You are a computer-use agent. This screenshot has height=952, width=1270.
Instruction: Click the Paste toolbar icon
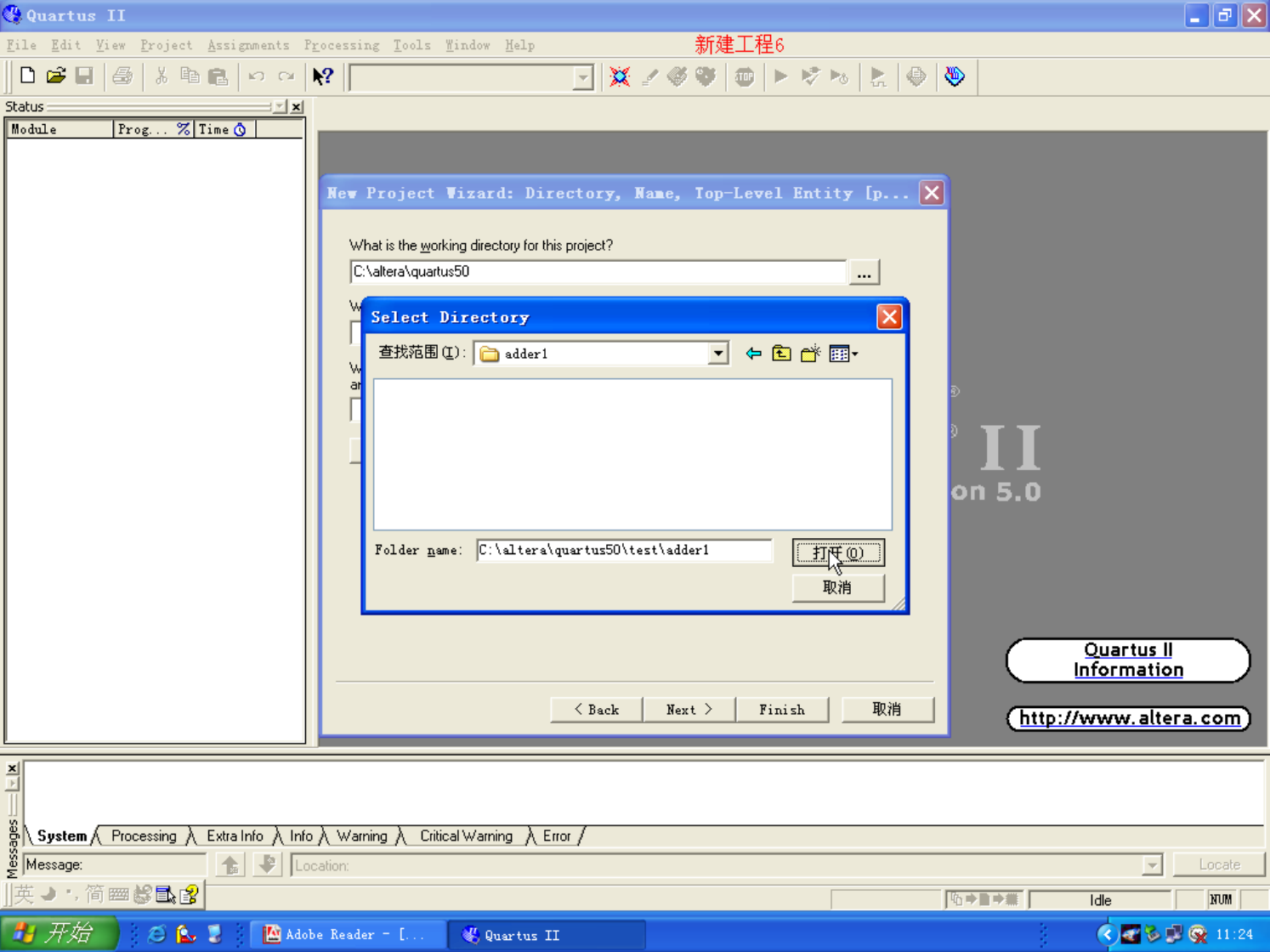click(x=218, y=76)
